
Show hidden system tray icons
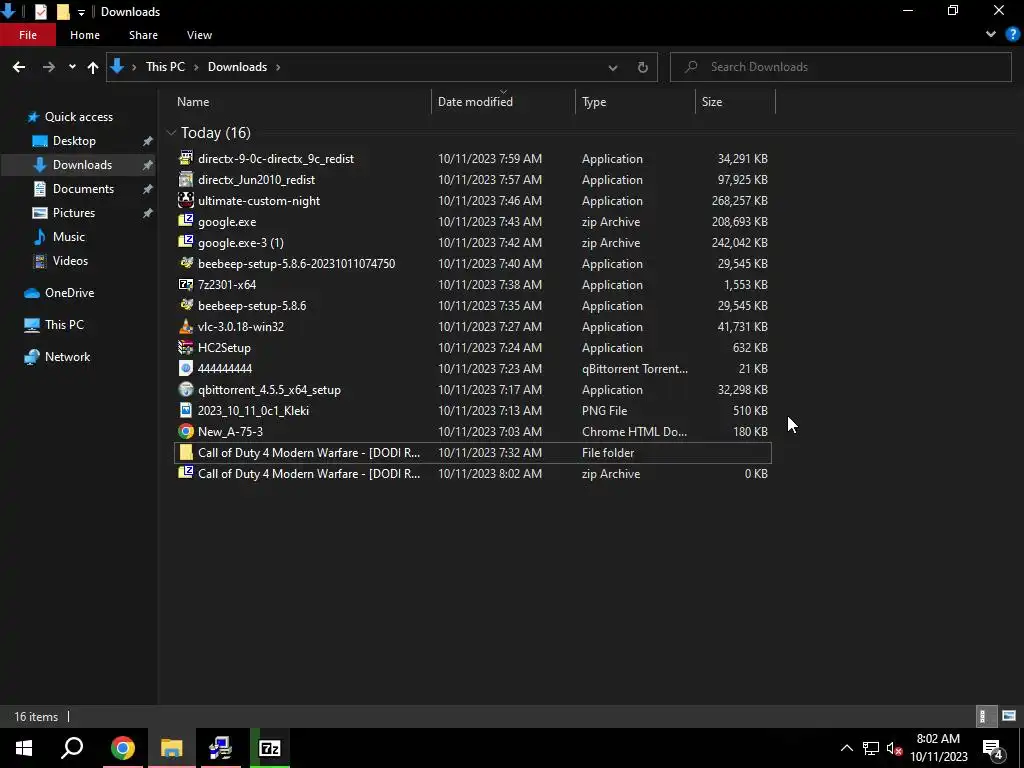click(x=846, y=748)
